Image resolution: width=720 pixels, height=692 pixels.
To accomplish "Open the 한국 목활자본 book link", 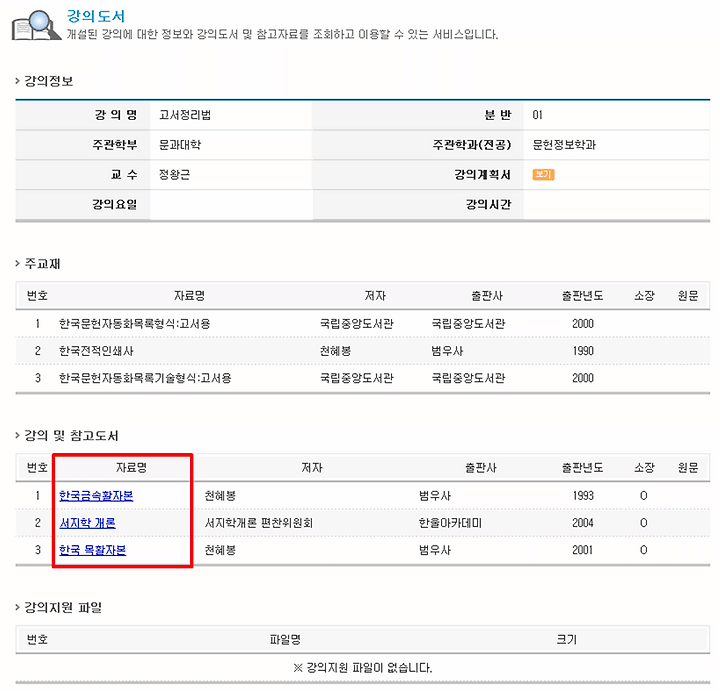I will pos(92,550).
